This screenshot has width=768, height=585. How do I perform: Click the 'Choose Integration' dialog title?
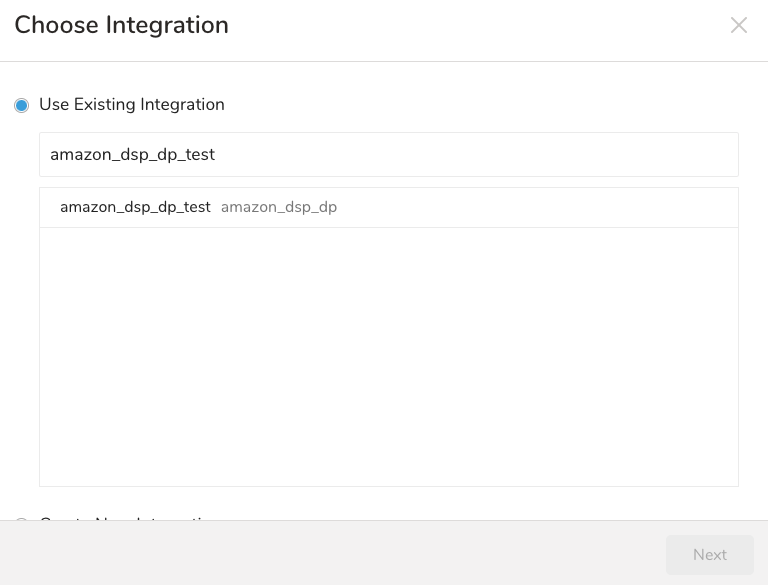click(x=121, y=25)
